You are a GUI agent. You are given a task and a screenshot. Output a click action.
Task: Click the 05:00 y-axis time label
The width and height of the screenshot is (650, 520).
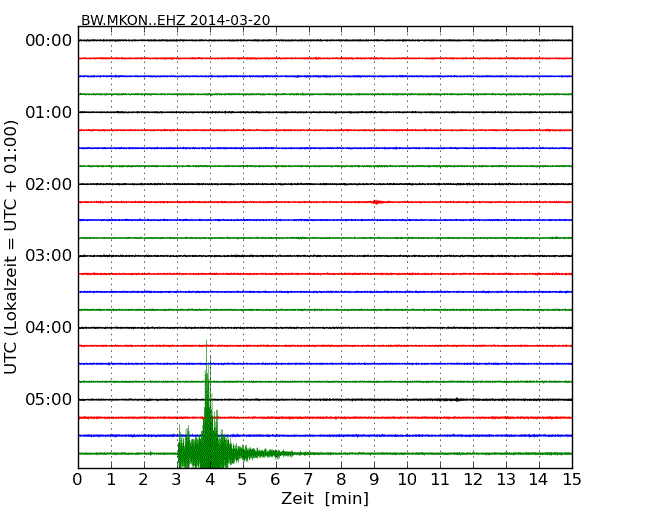click(49, 399)
